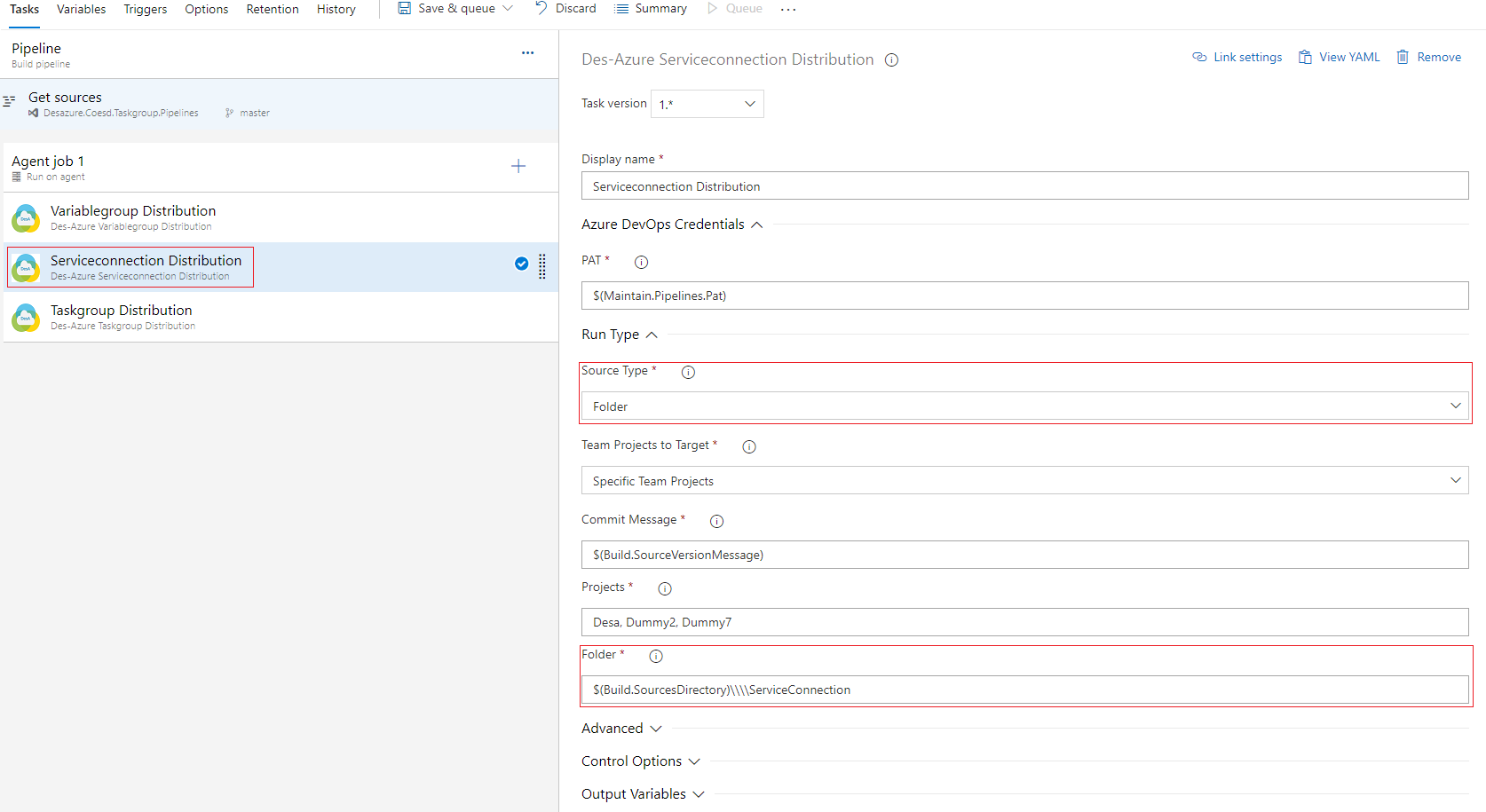Click the Display name input field
The image size is (1486, 812).
click(1024, 185)
